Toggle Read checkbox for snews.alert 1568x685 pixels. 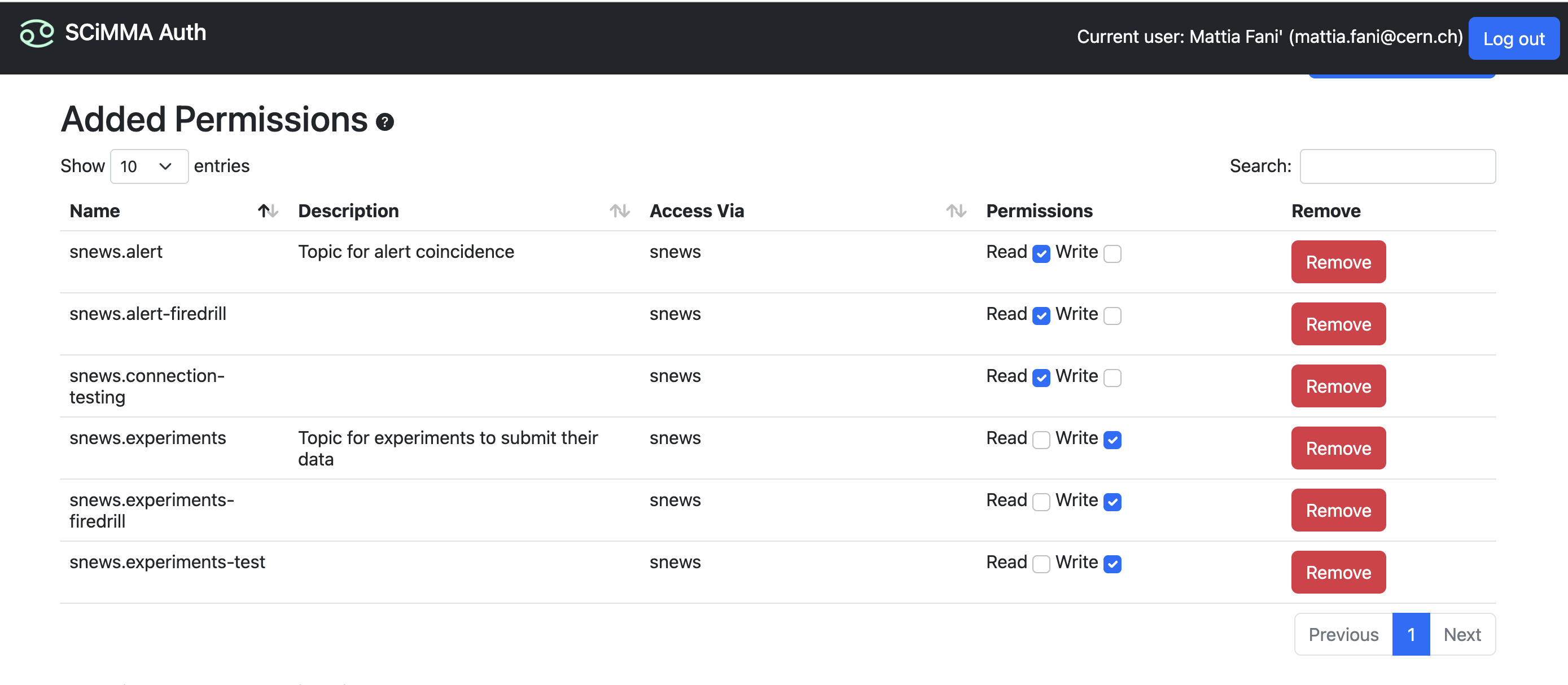pyautogui.click(x=1041, y=254)
